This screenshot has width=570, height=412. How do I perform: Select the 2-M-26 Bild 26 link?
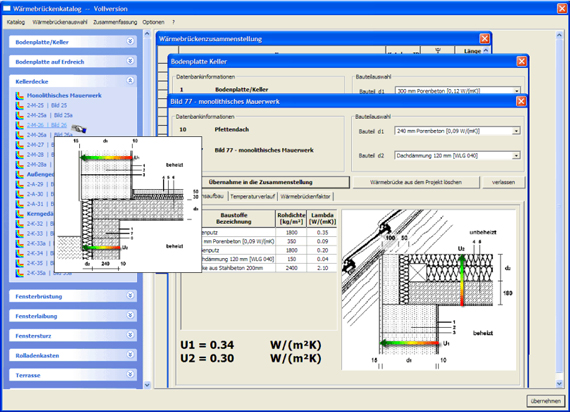pos(47,125)
